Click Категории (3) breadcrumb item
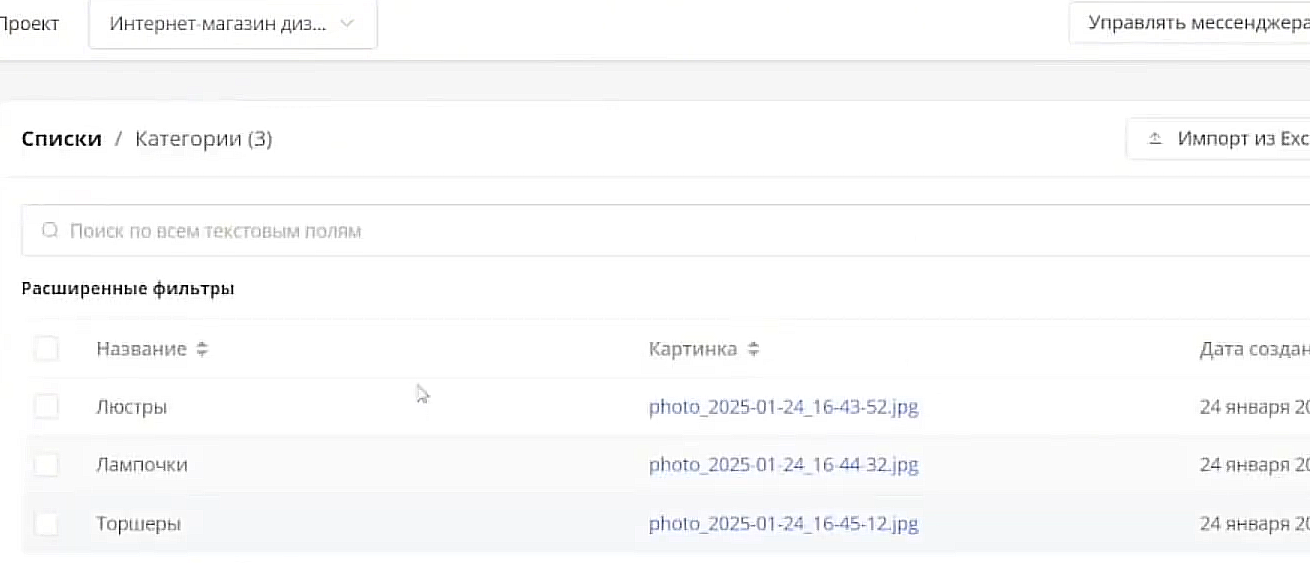 [x=204, y=139]
